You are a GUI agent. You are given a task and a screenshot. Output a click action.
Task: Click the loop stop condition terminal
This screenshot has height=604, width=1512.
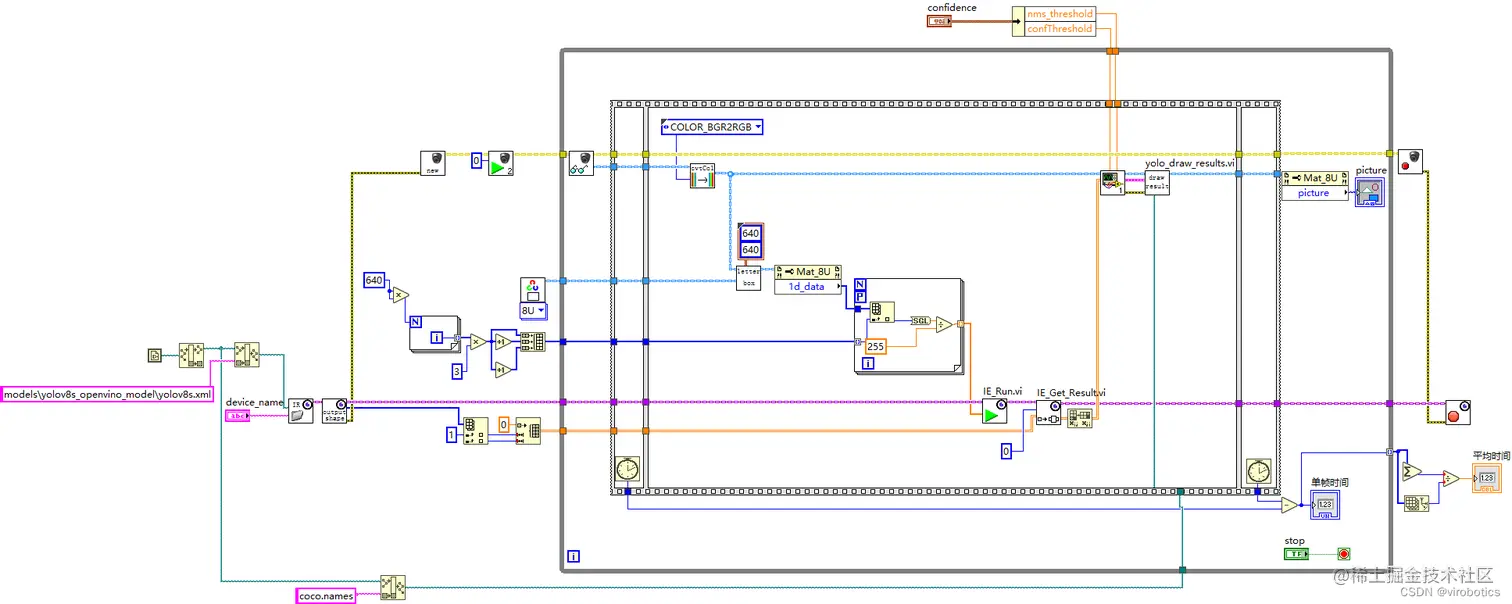[1344, 553]
